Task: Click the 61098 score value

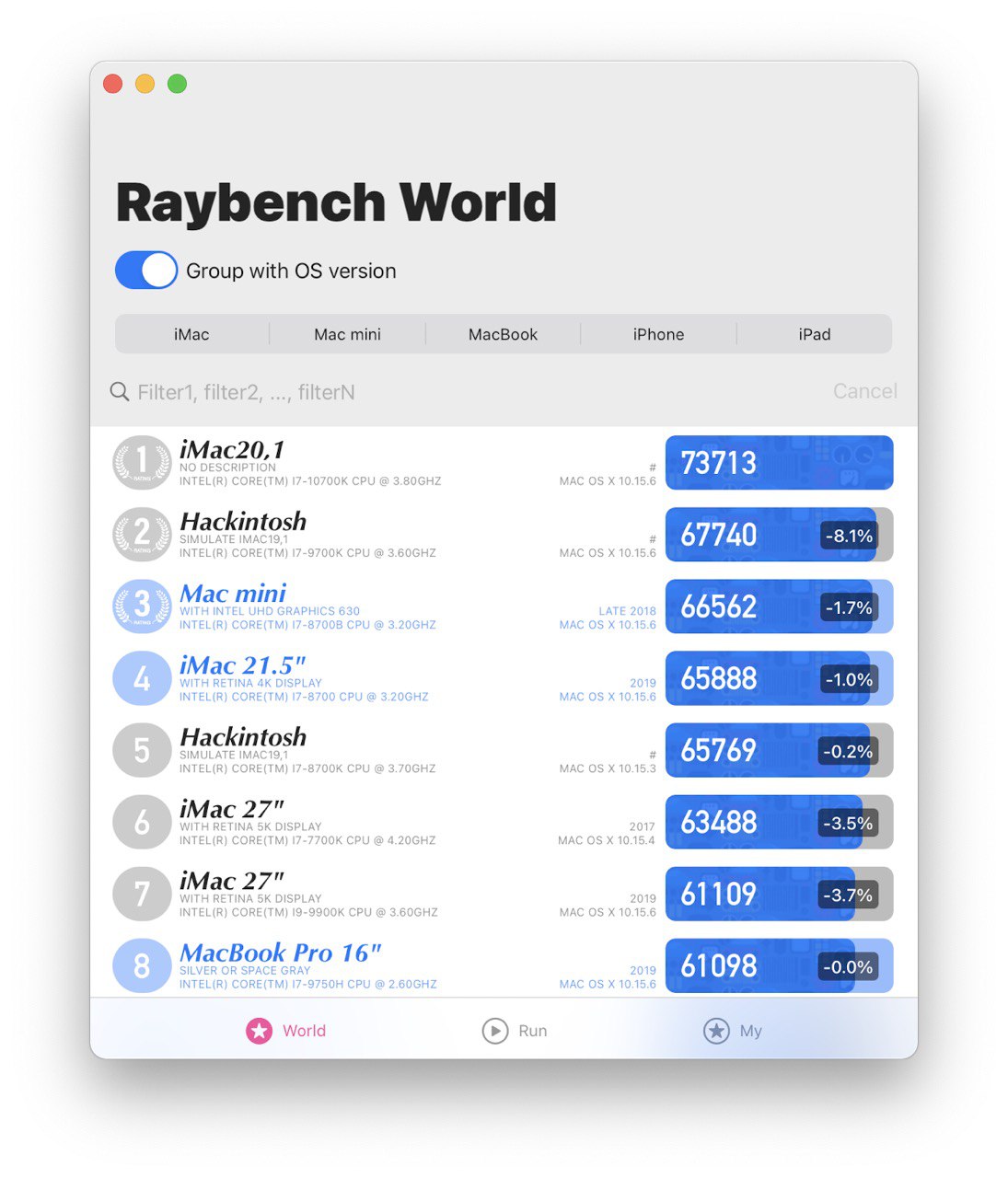Action: (719, 965)
